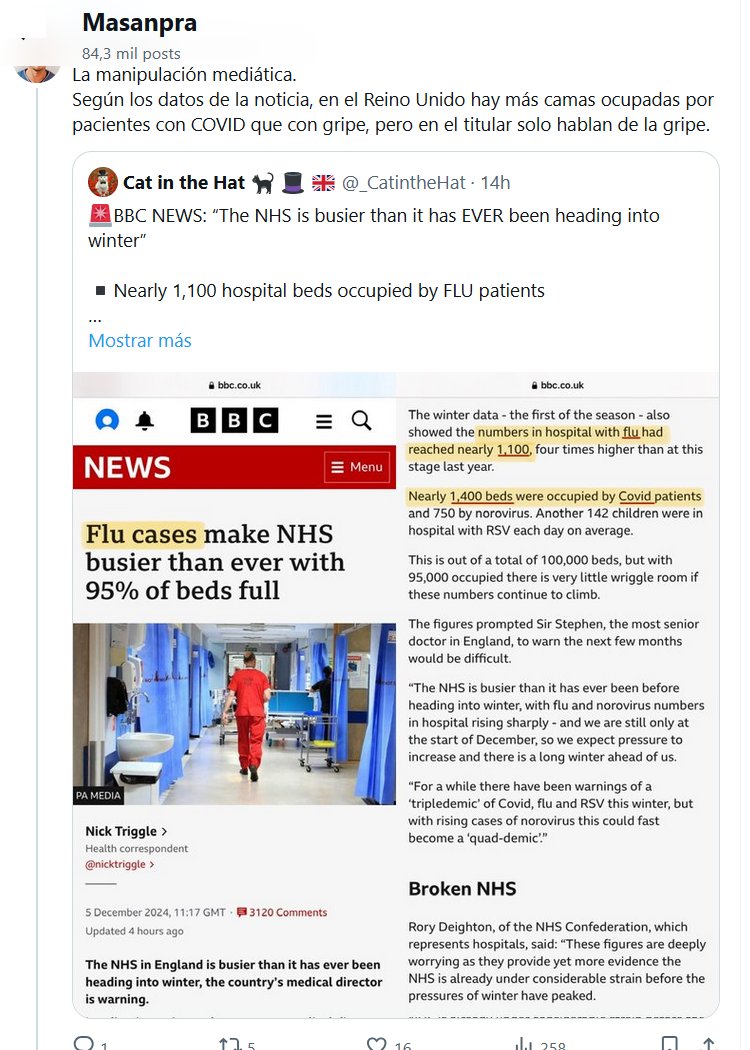The image size is (750, 1050).
Task: Click the share upload arrow icon
Action: coord(708,1043)
